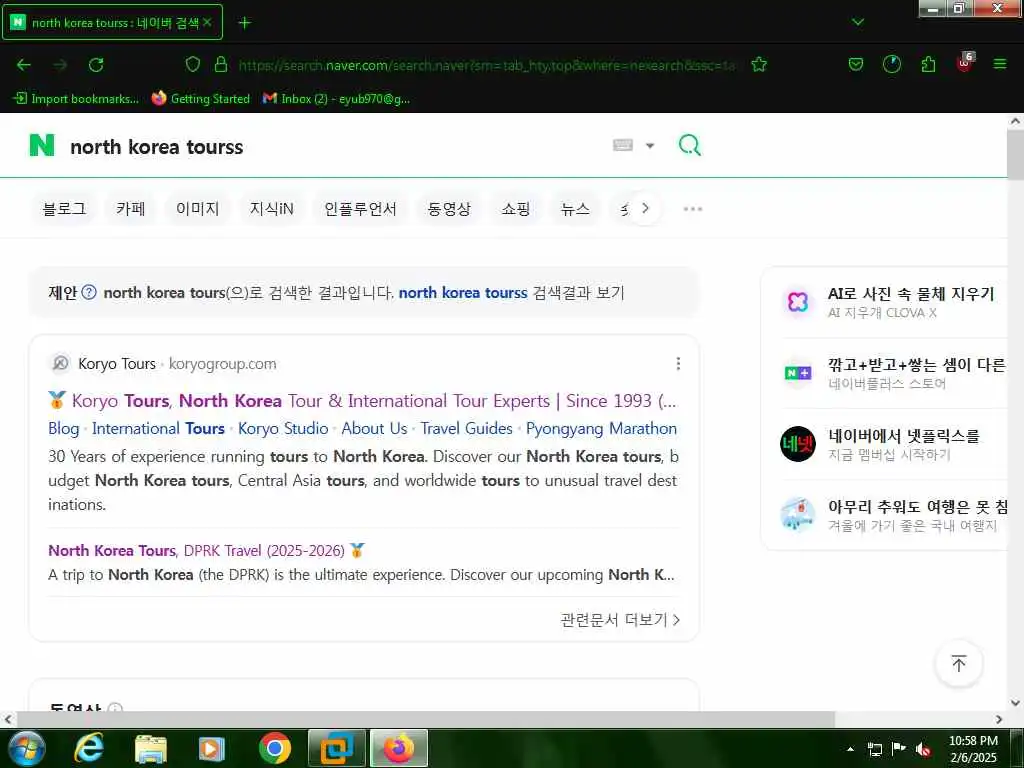Reload the page with the refresh icon
Viewport: 1024px width, 768px height.
(96, 65)
